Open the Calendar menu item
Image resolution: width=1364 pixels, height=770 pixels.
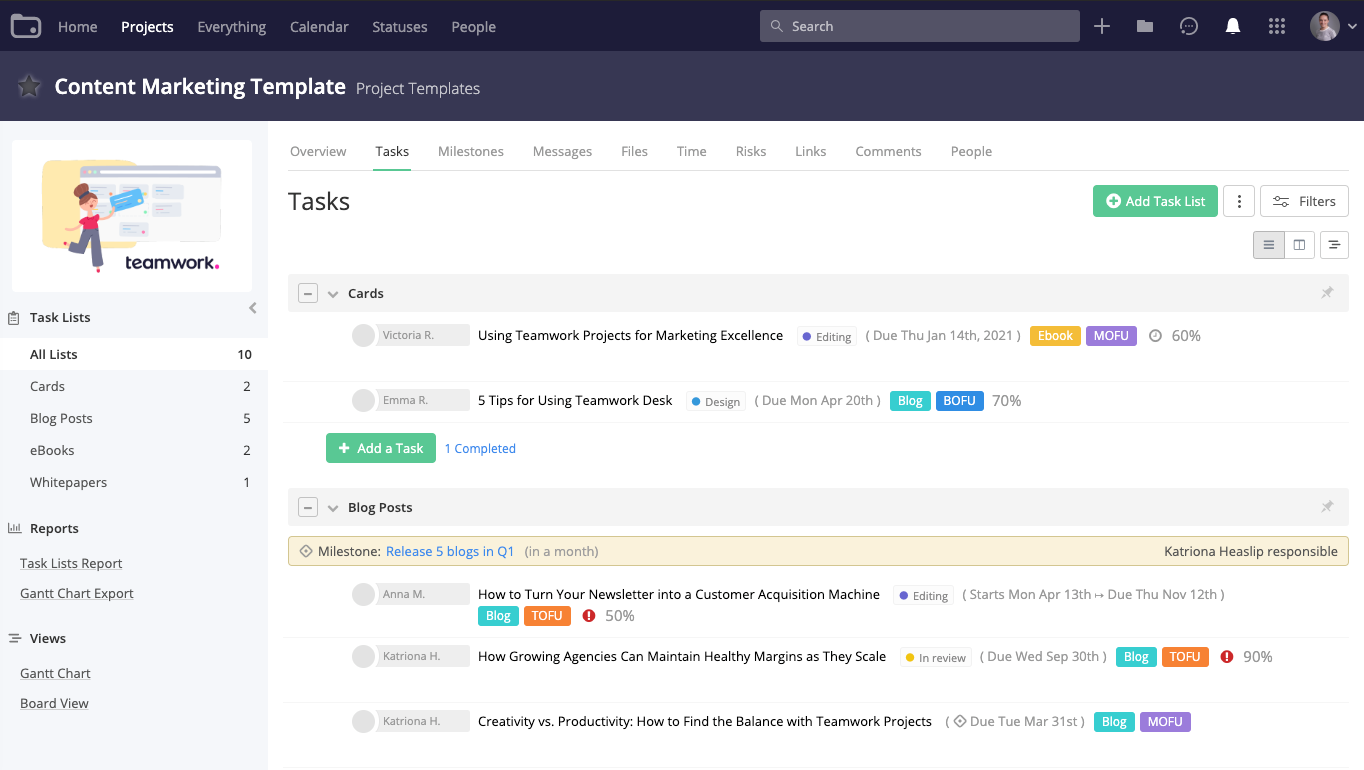[x=319, y=27]
